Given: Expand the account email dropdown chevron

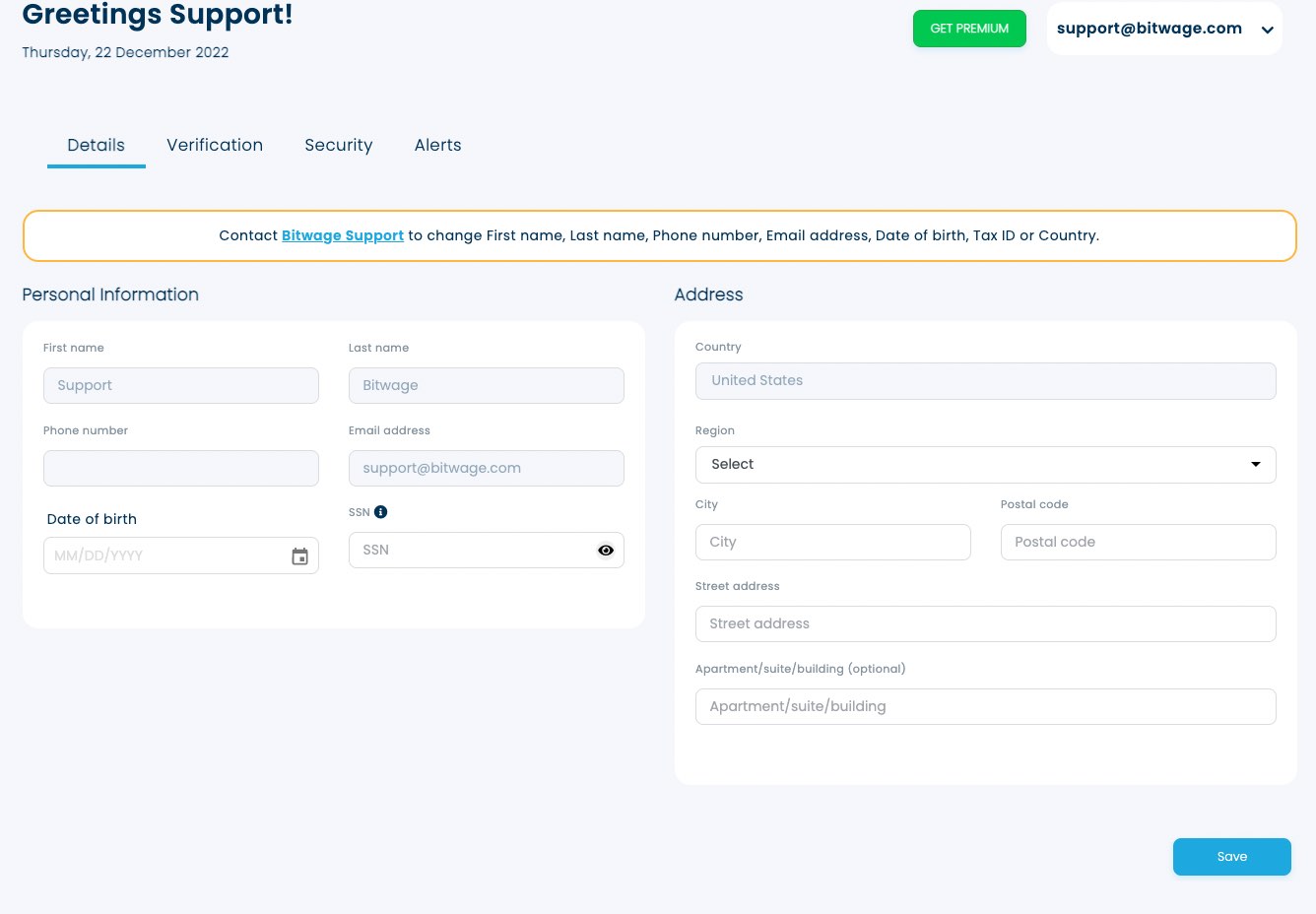Looking at the screenshot, I should click(1268, 30).
